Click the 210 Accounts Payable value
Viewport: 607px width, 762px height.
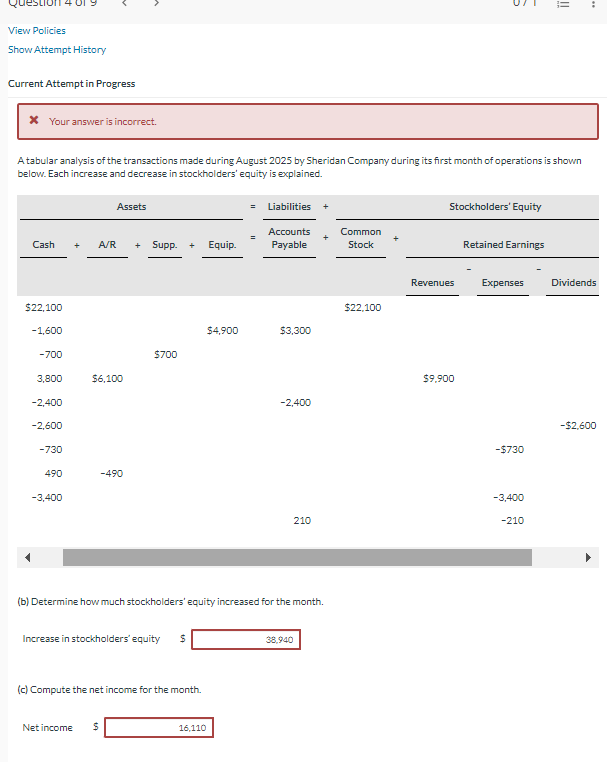(302, 520)
